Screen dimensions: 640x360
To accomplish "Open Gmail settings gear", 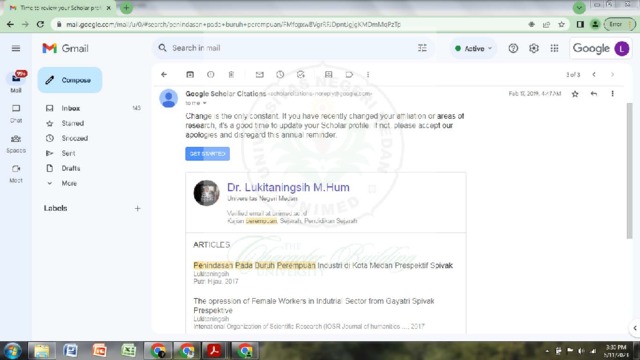I will click(534, 48).
